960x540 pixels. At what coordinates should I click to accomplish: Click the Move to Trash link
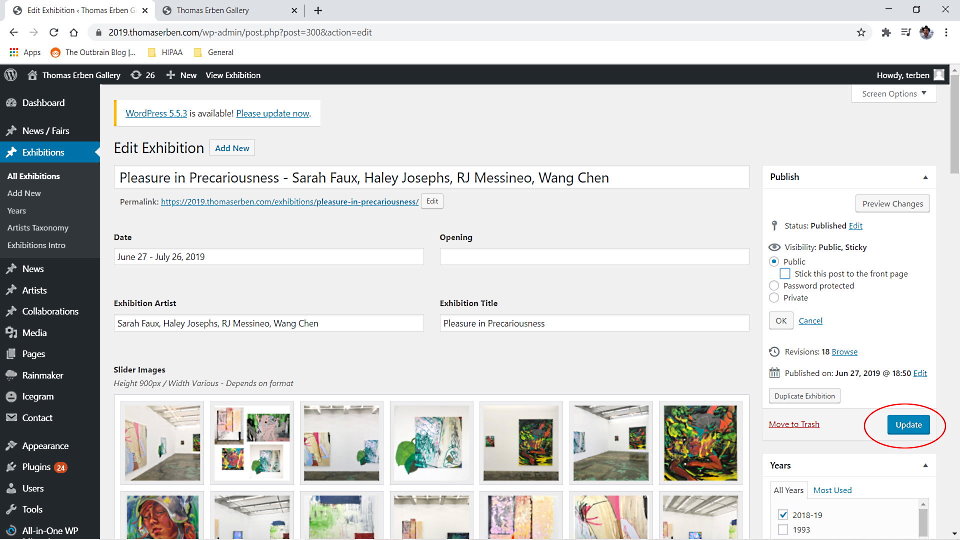tap(793, 424)
